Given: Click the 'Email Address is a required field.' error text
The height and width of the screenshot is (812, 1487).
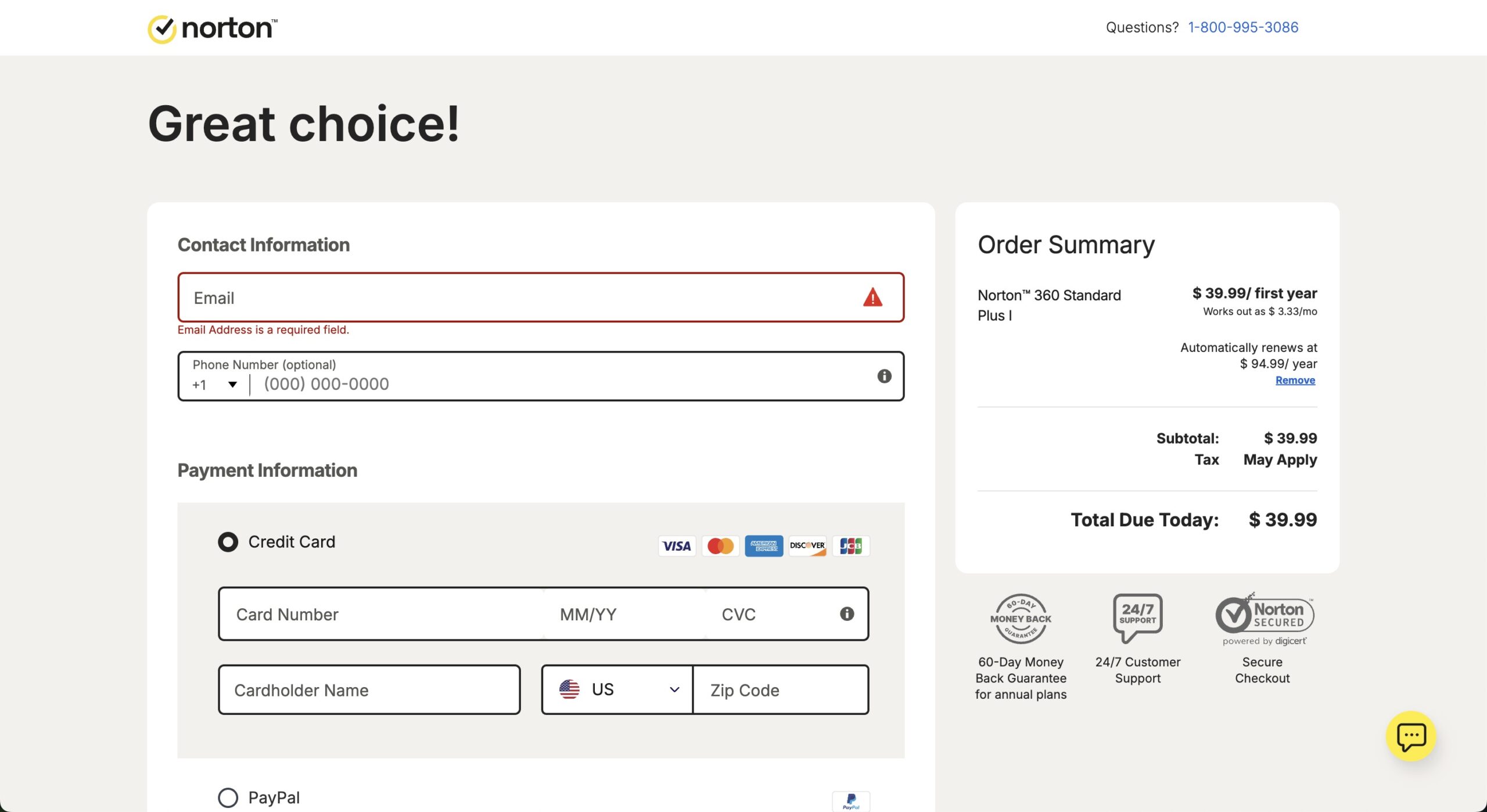Looking at the screenshot, I should click(x=263, y=329).
